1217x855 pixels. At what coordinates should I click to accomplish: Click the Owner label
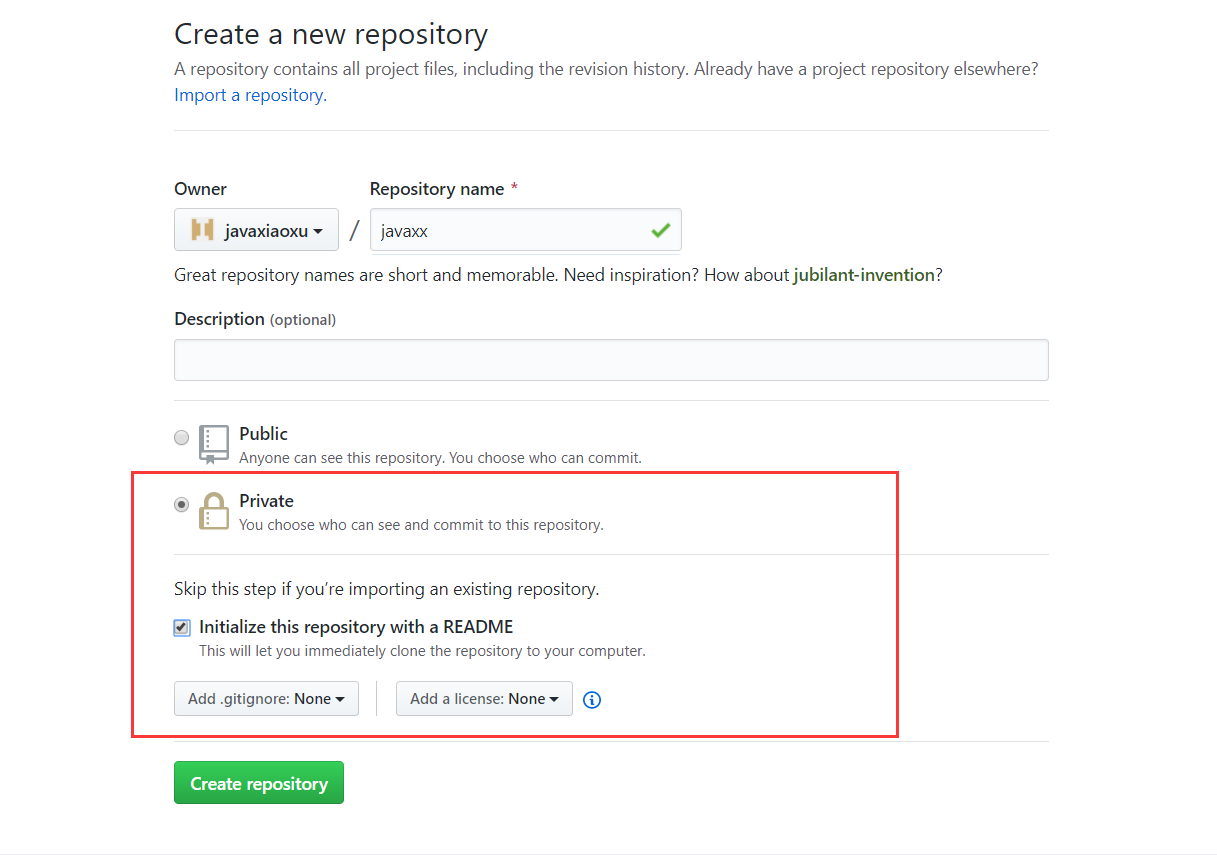coord(200,189)
